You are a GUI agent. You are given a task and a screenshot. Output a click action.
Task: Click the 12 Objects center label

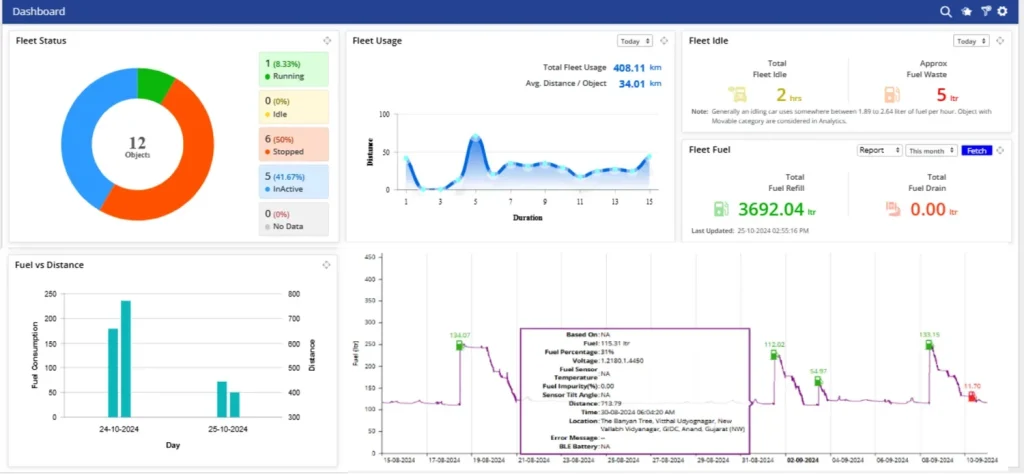pyautogui.click(x=137, y=147)
